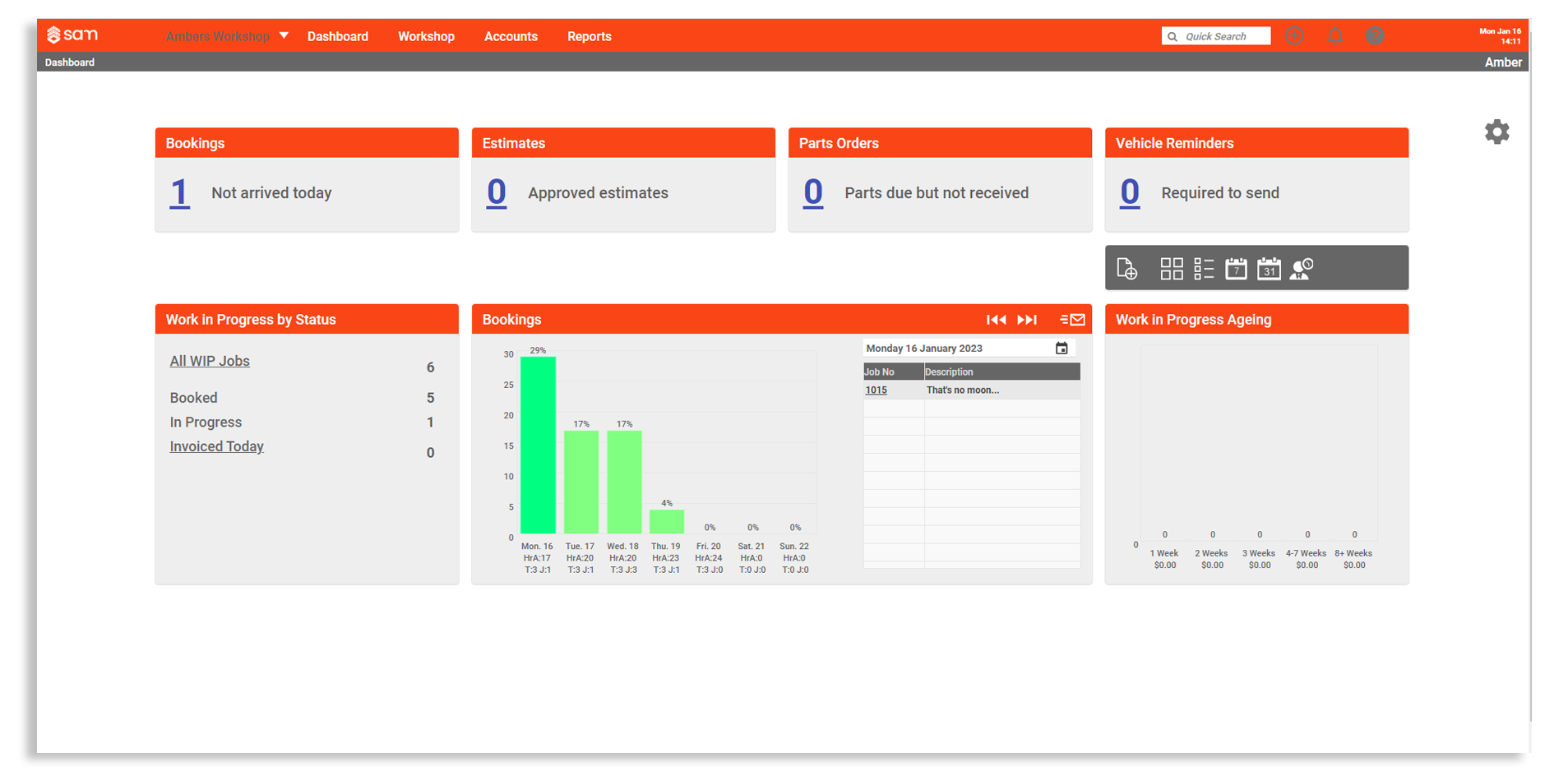This screenshot has height=771, width=1568.
Task: Click the create new job document icon
Action: pos(1127,267)
